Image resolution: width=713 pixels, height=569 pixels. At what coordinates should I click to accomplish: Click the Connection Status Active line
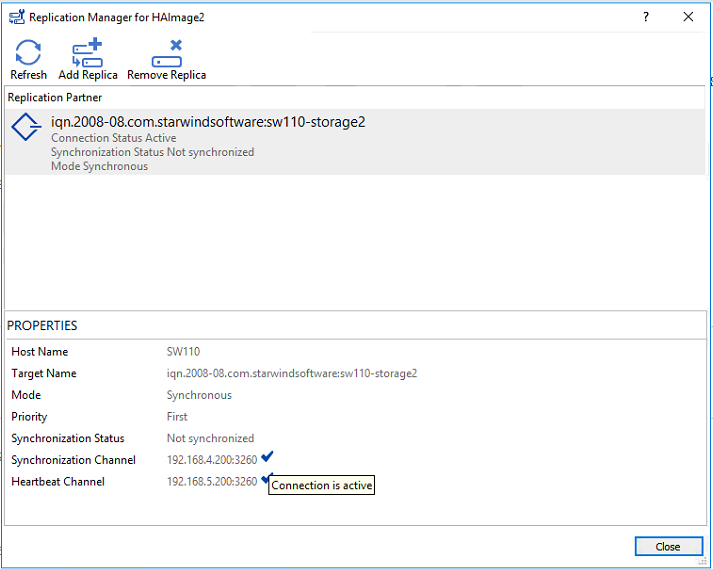(114, 138)
